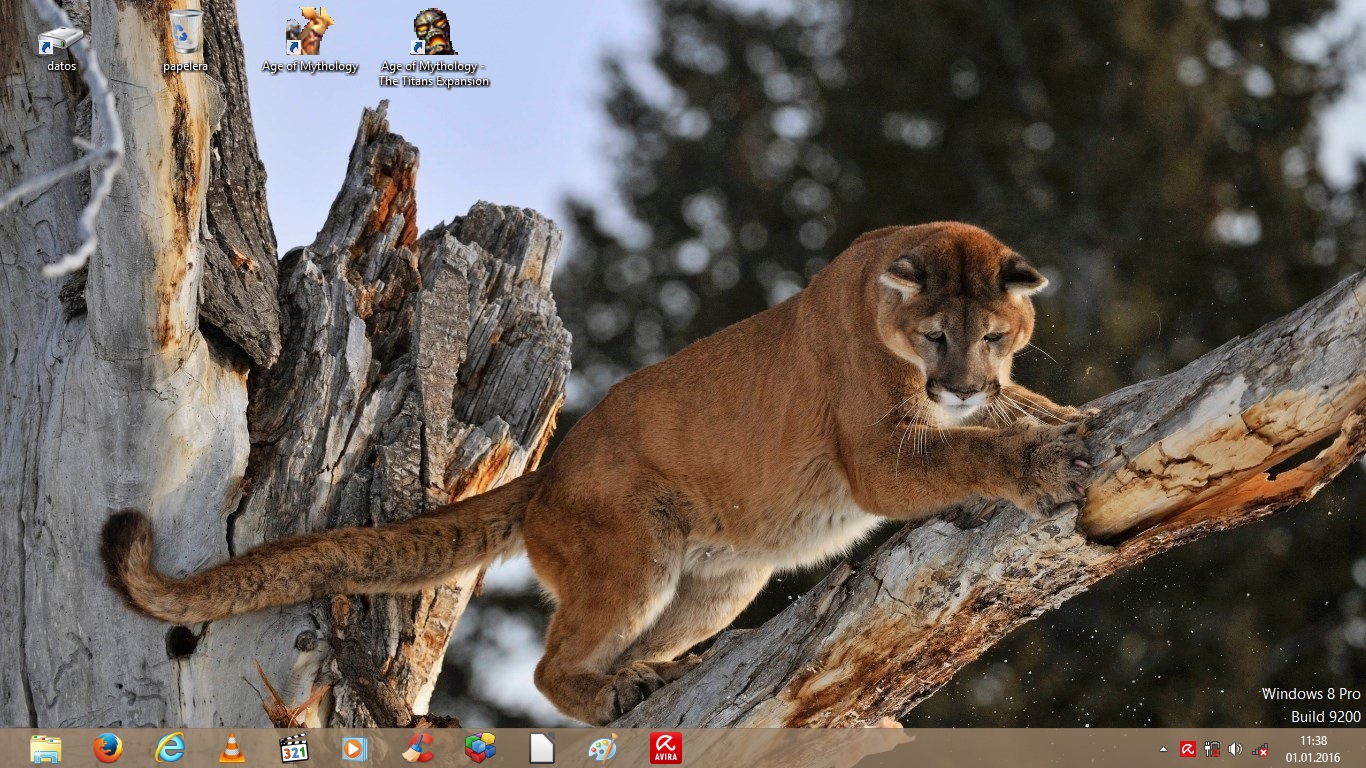Open File Explorer from the taskbar
This screenshot has width=1366, height=768.
46,748
